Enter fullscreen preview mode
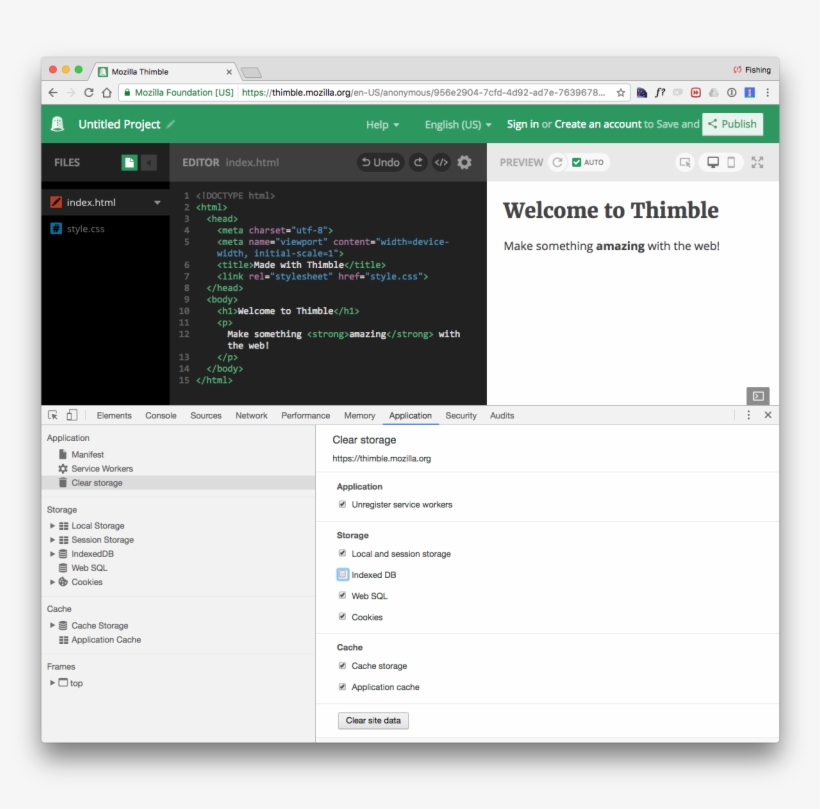The width and height of the screenshot is (820, 809). click(x=757, y=162)
